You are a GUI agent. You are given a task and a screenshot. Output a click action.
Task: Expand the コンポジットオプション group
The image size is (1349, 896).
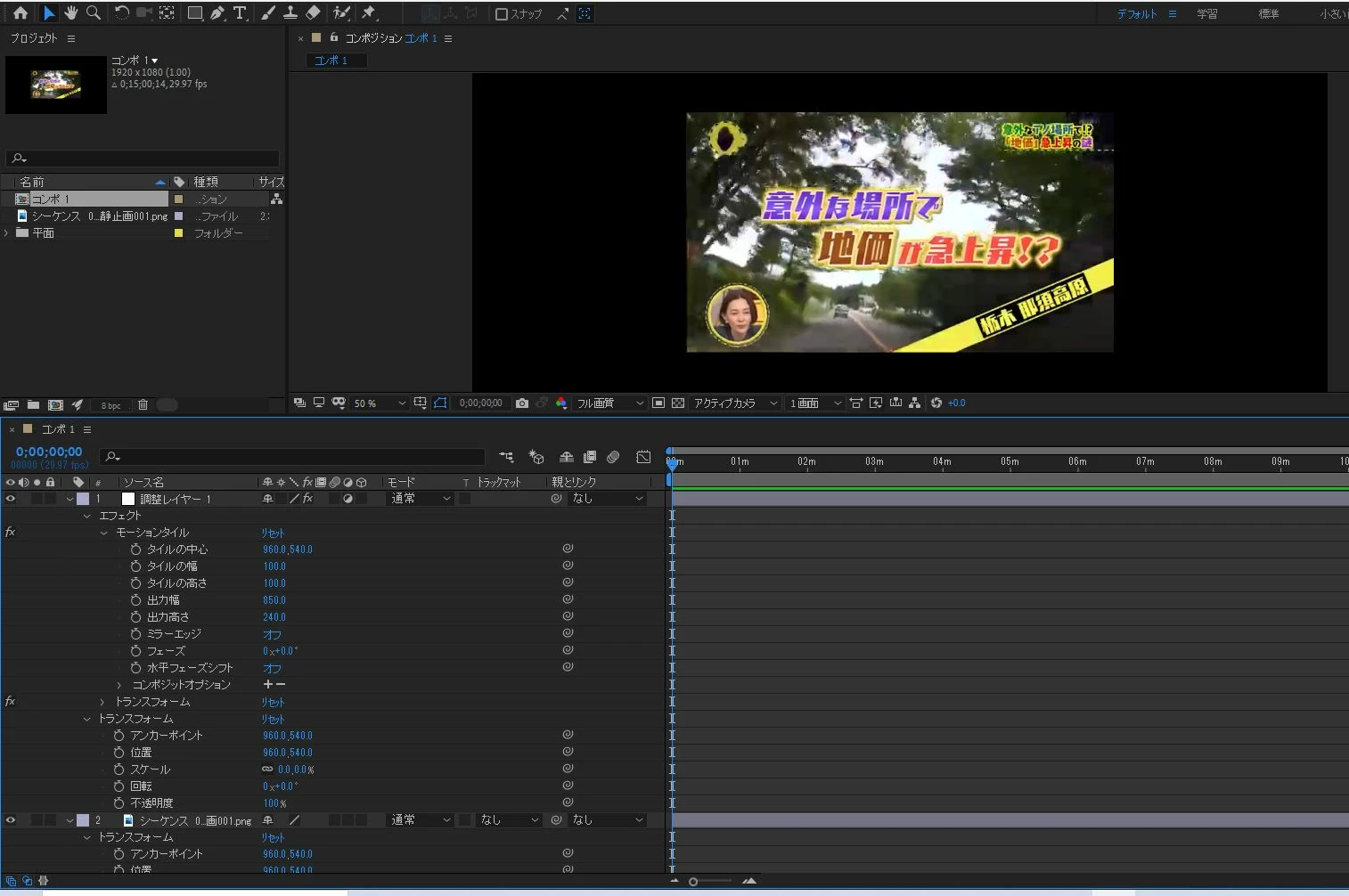coord(119,685)
